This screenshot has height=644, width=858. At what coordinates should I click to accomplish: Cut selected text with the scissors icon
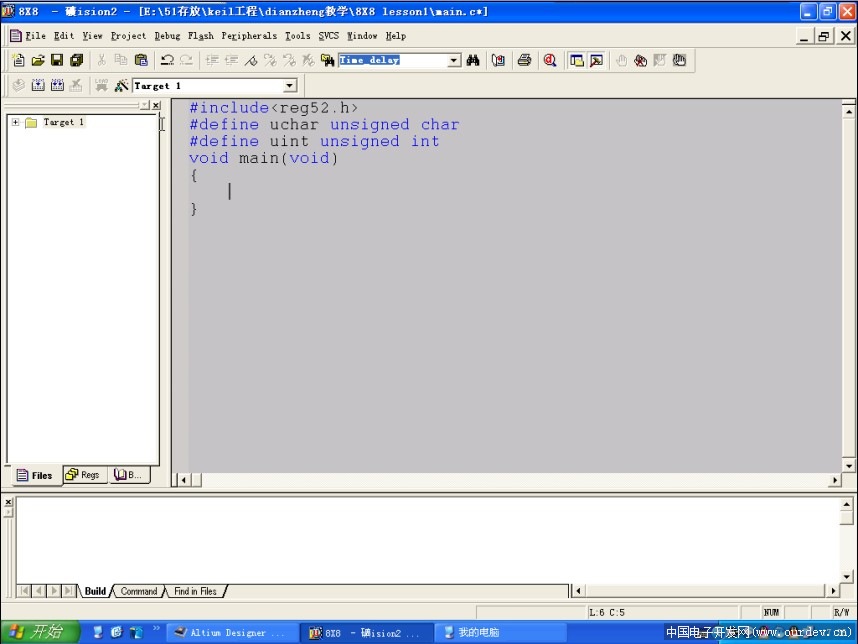click(x=102, y=60)
